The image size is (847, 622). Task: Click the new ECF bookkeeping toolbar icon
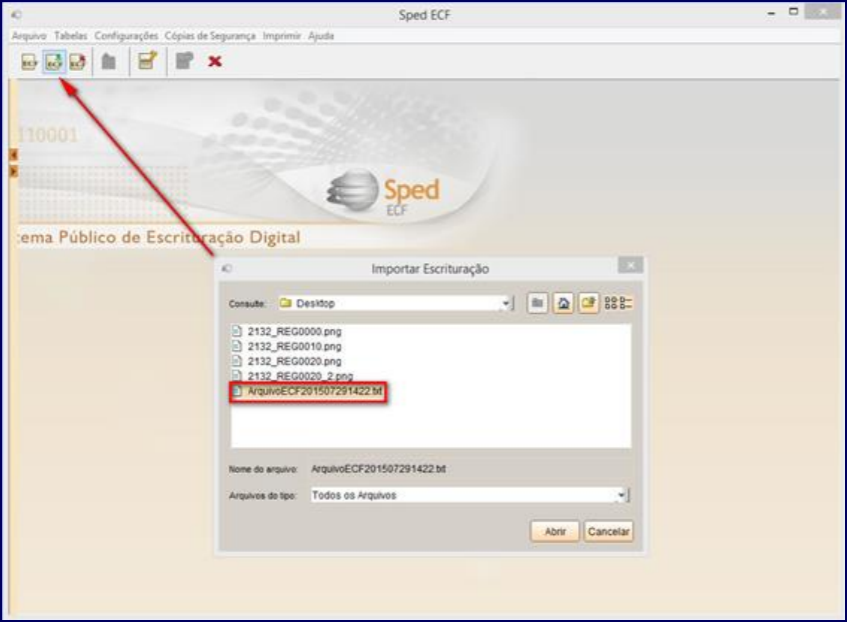coord(29,62)
